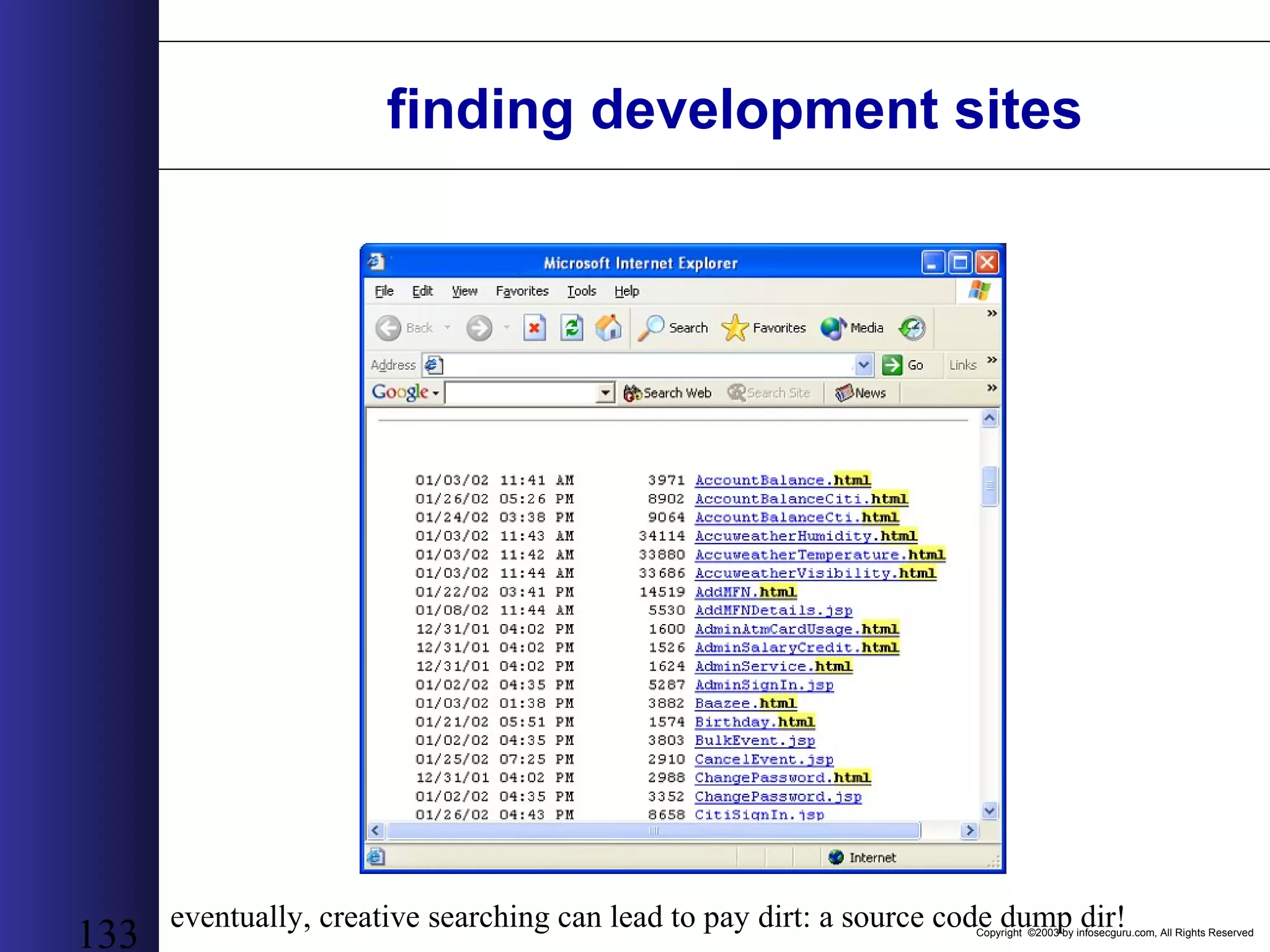This screenshot has height=952, width=1270.
Task: Open the Favorites menu
Action: 522,291
